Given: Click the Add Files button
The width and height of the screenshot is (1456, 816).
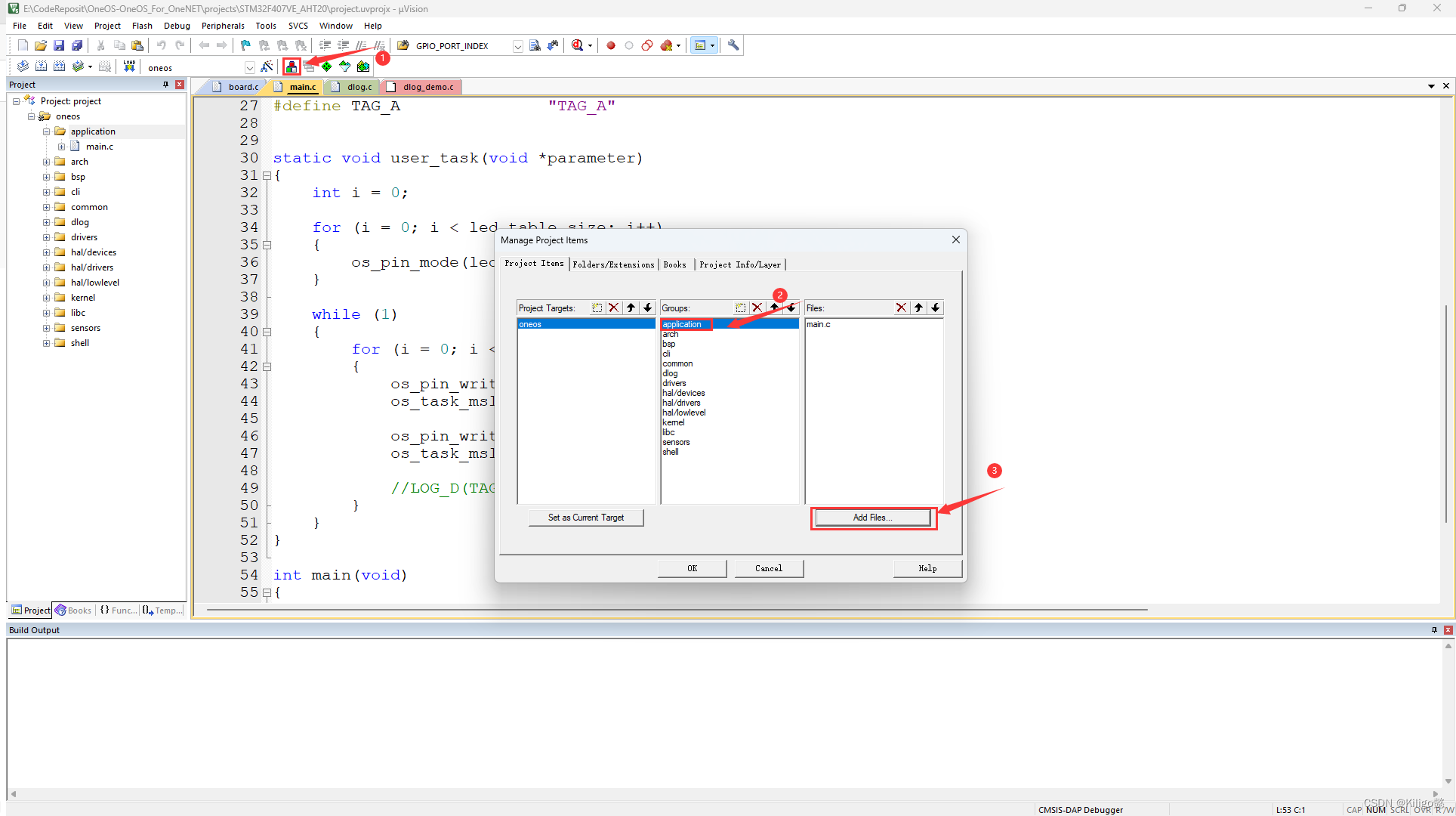Looking at the screenshot, I should point(872,518).
